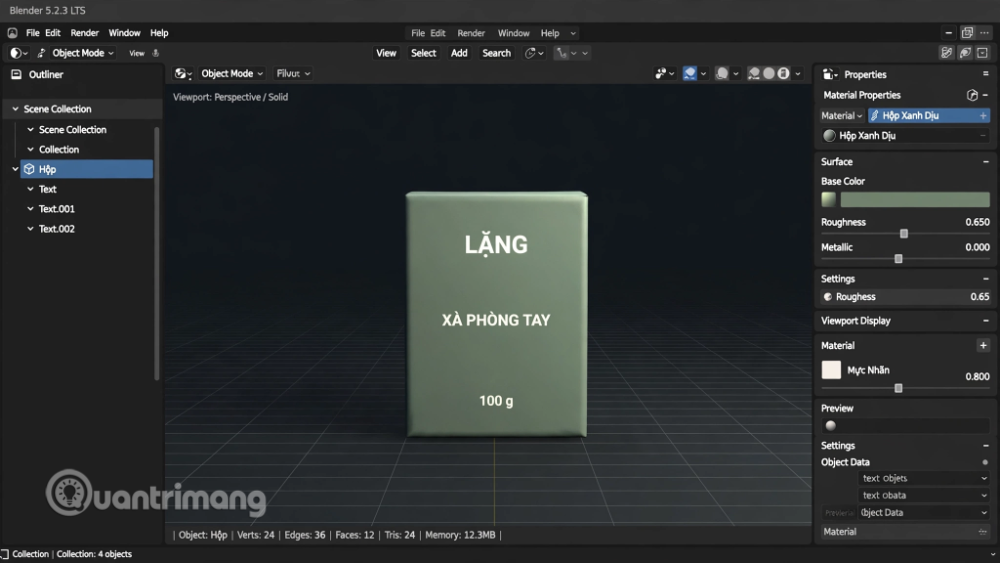Viewport: 1000px width, 563px height.
Task: Click plus button in lower Material panel
Action: point(983,346)
